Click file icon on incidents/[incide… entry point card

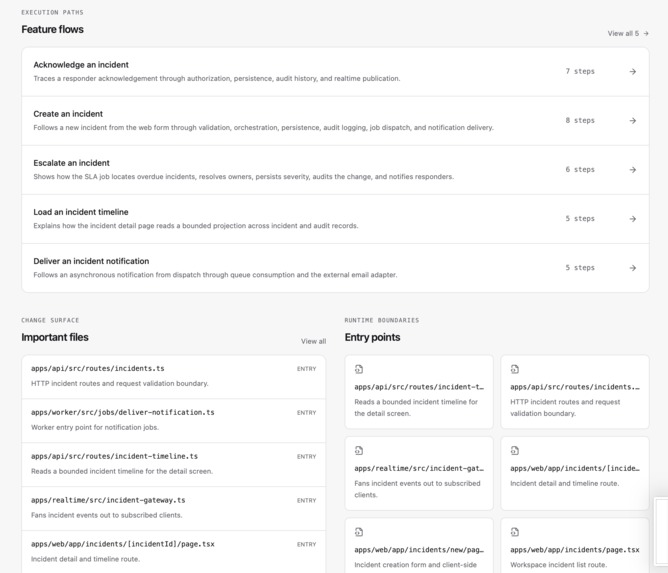point(515,451)
